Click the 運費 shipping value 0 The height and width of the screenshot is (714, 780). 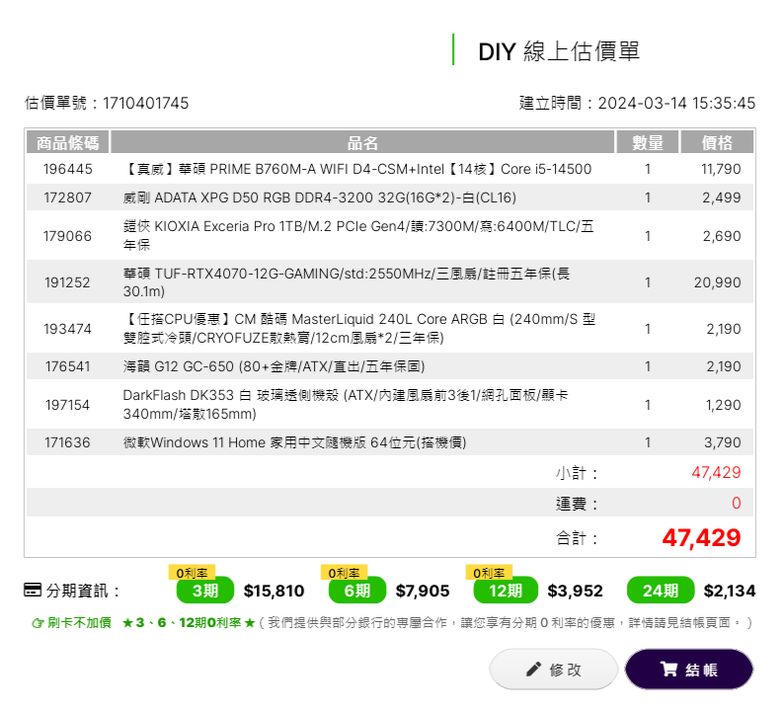pyautogui.click(x=736, y=503)
